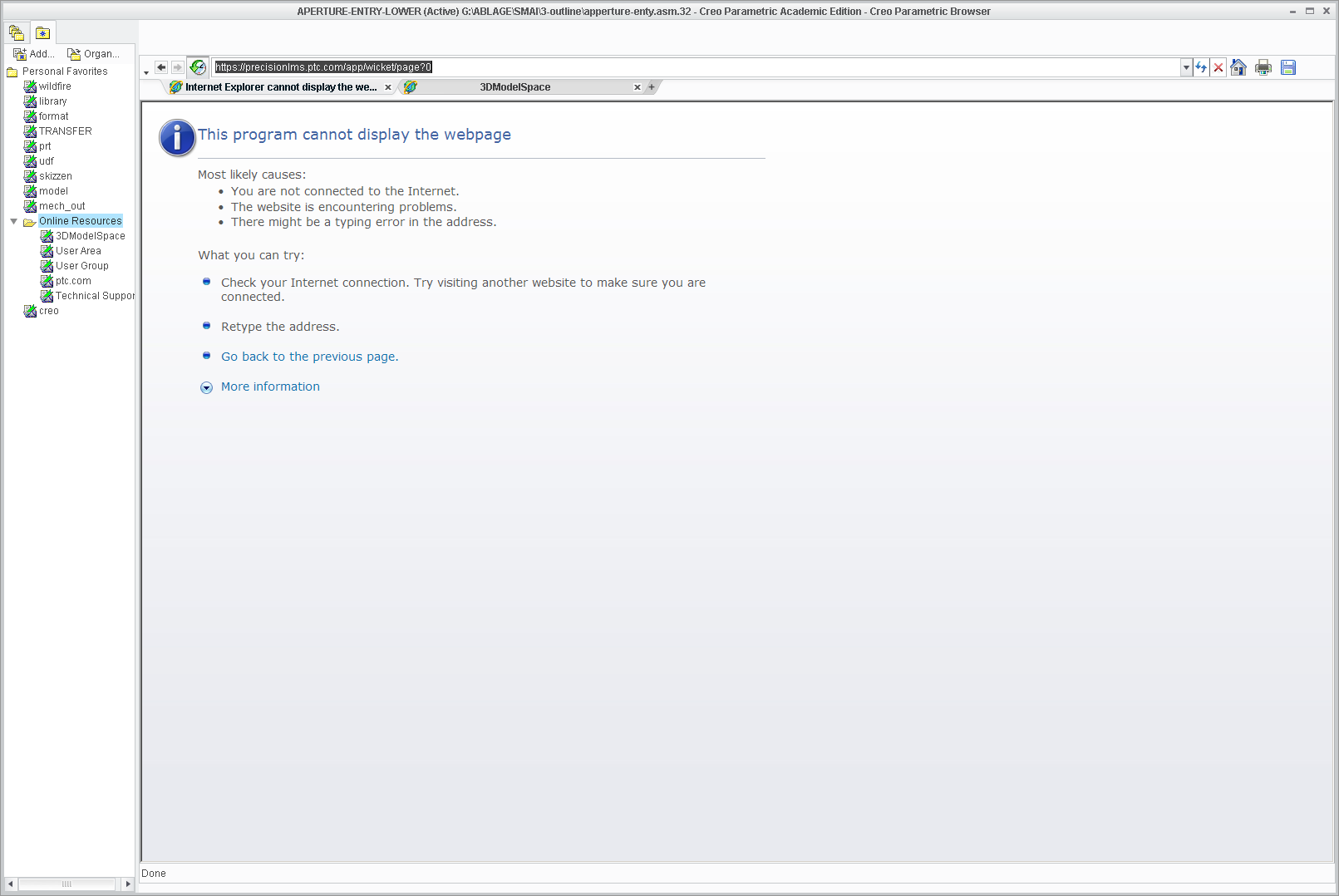1339x896 pixels.
Task: Open the wildfire favorite
Action: (x=55, y=86)
